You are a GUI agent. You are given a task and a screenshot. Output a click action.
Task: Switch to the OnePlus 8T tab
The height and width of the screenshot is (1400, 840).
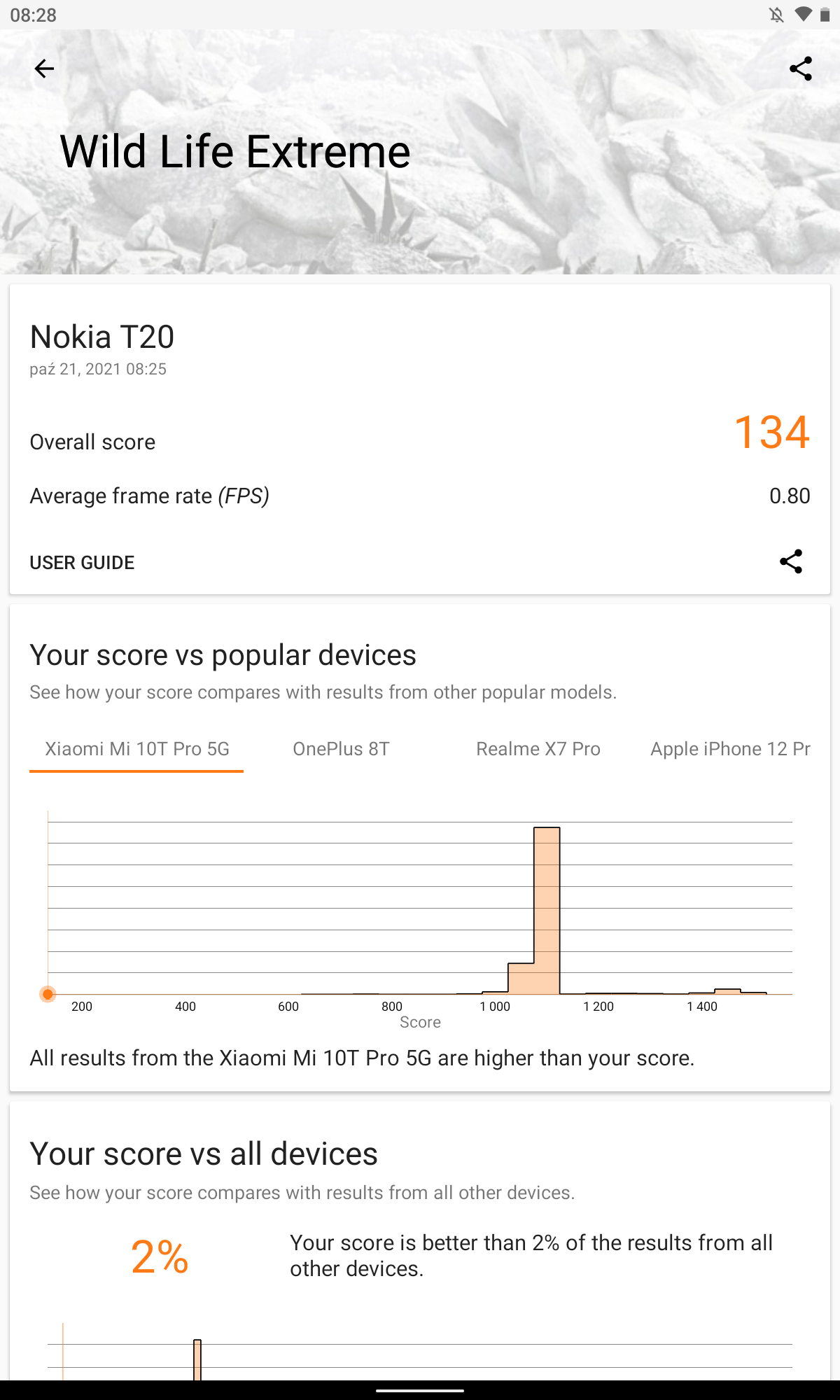tap(341, 749)
